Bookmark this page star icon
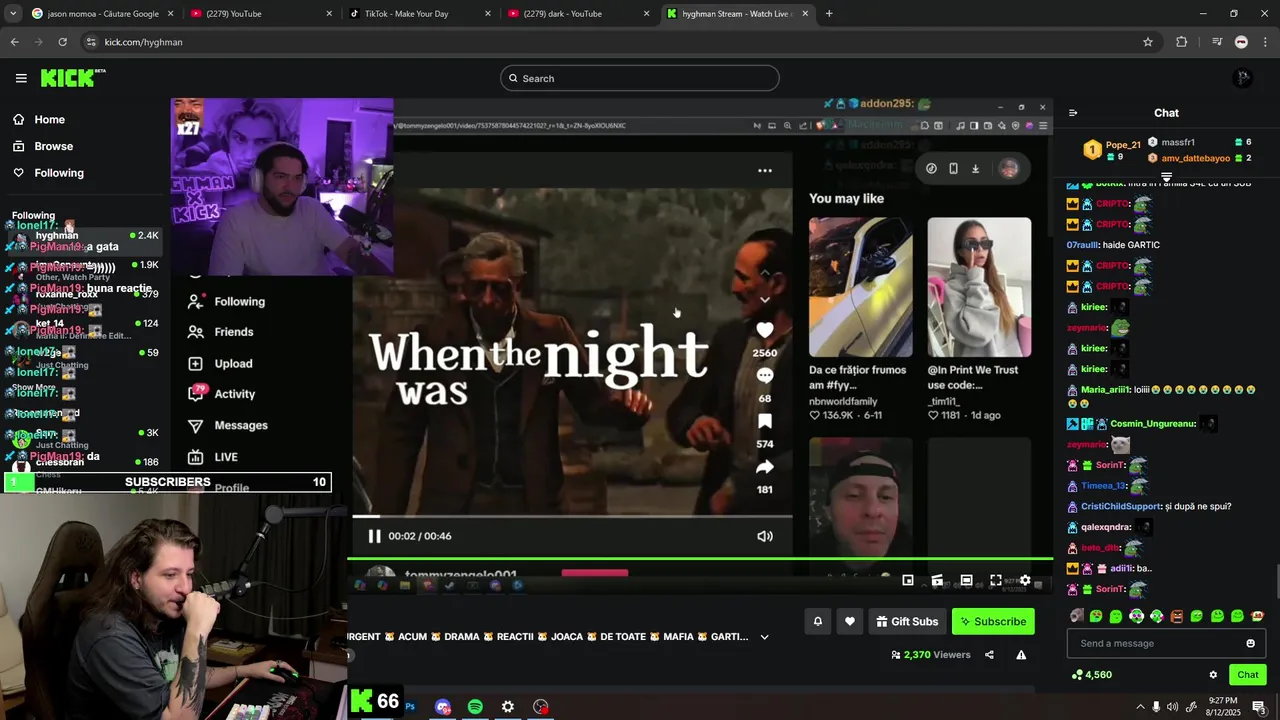1280x720 pixels. click(1148, 42)
